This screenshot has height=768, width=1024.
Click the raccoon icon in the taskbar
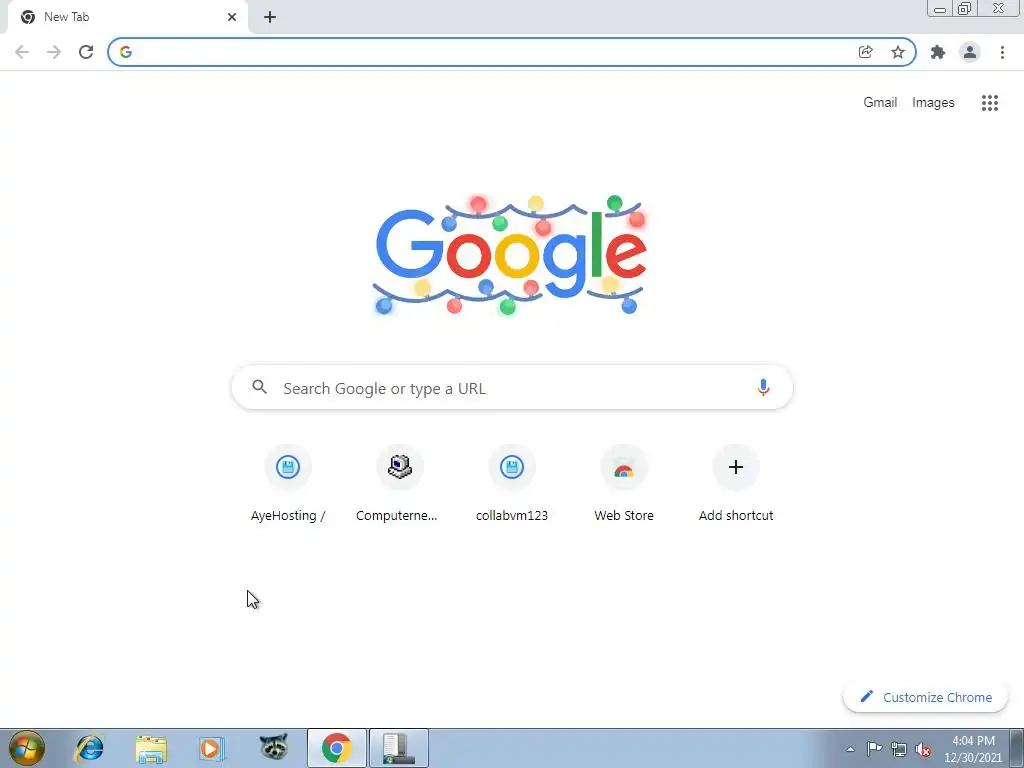[x=274, y=748]
